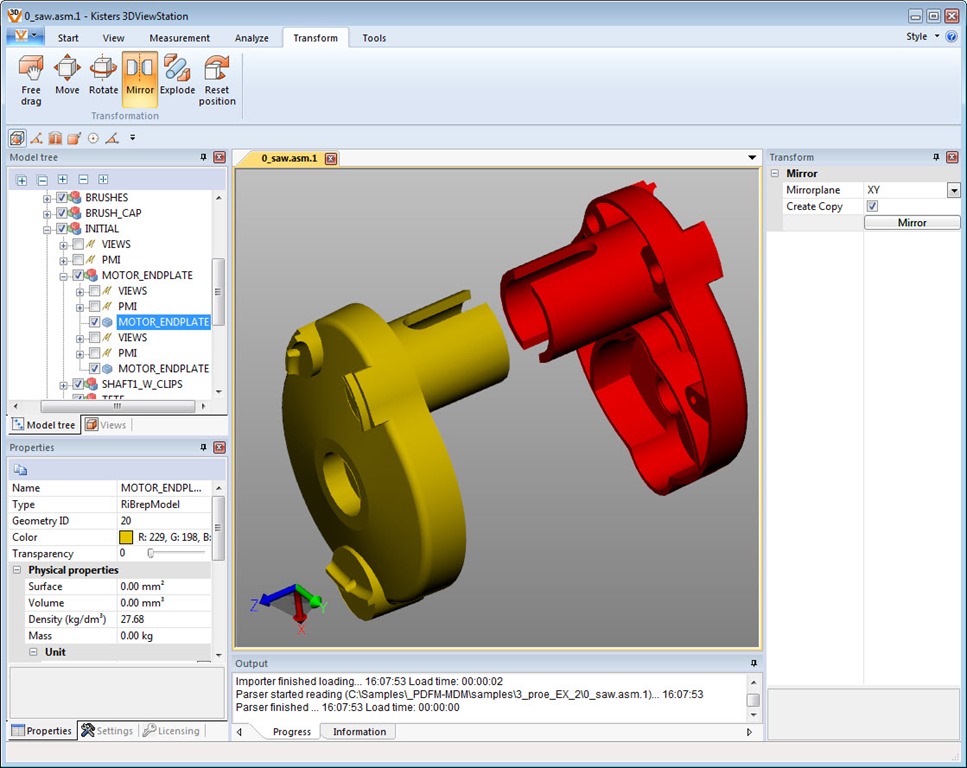Open the application menu button
967x768 pixels.
(25, 36)
